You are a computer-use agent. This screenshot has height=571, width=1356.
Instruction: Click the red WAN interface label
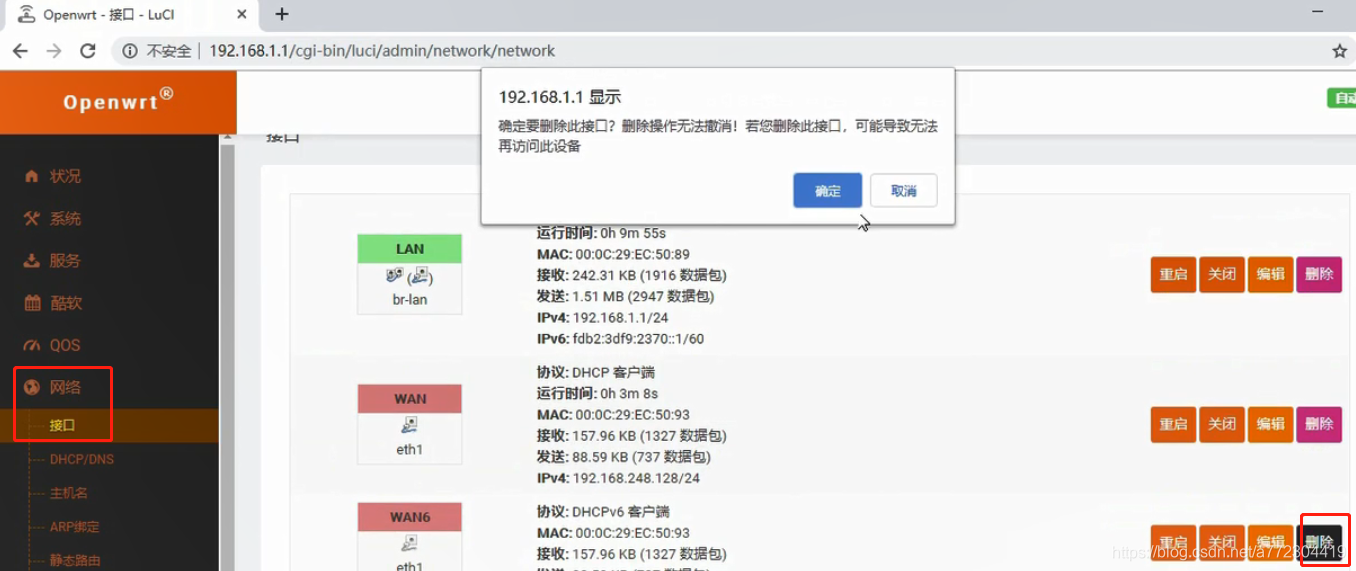click(410, 399)
